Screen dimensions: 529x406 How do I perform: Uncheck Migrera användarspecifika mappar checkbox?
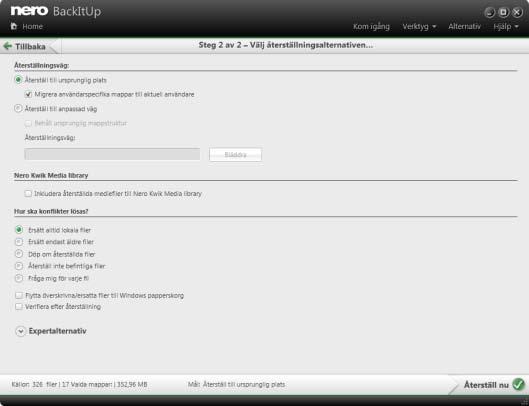[x=28, y=94]
